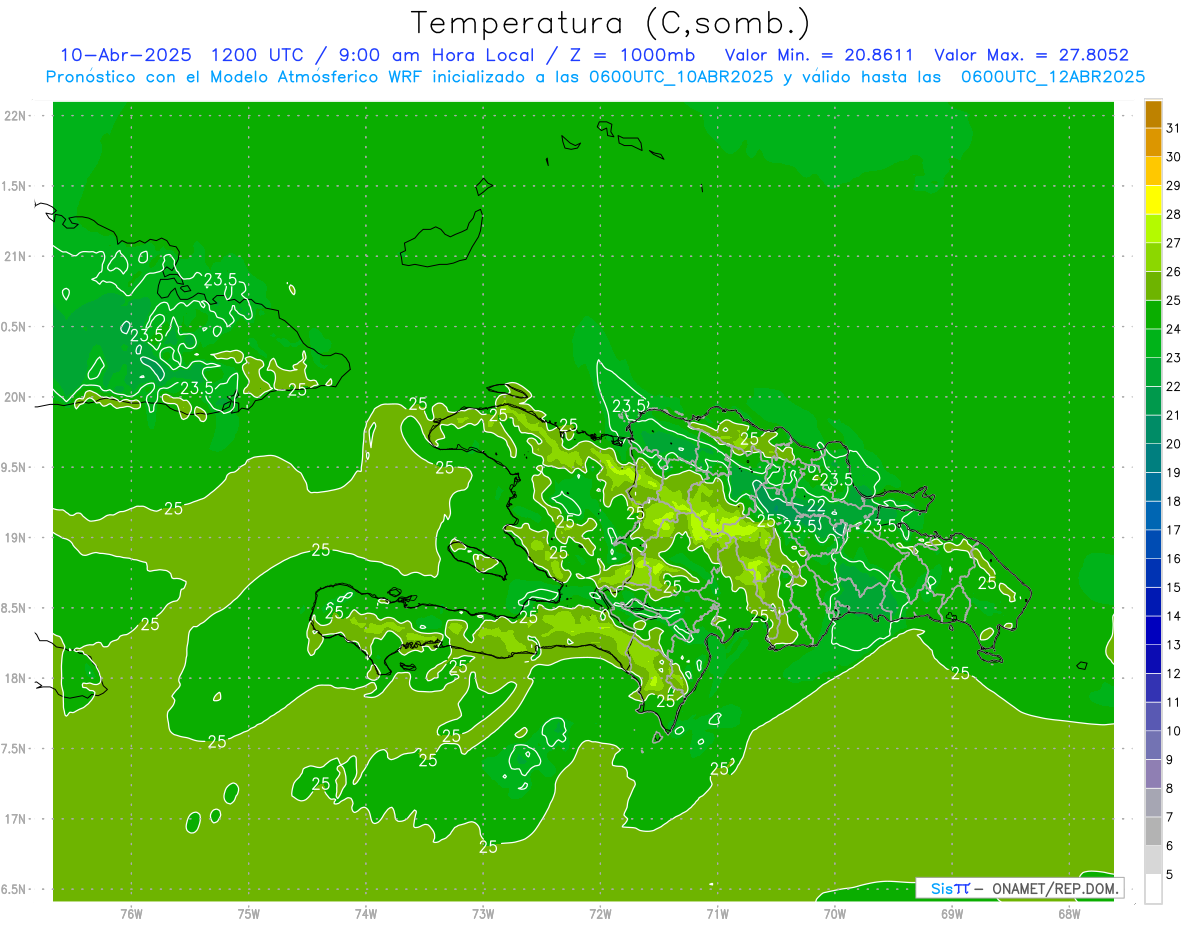The image size is (1200, 927).
Task: Click "0600UTC_12ABR2025" validity timestamp
Action: 1052,77
